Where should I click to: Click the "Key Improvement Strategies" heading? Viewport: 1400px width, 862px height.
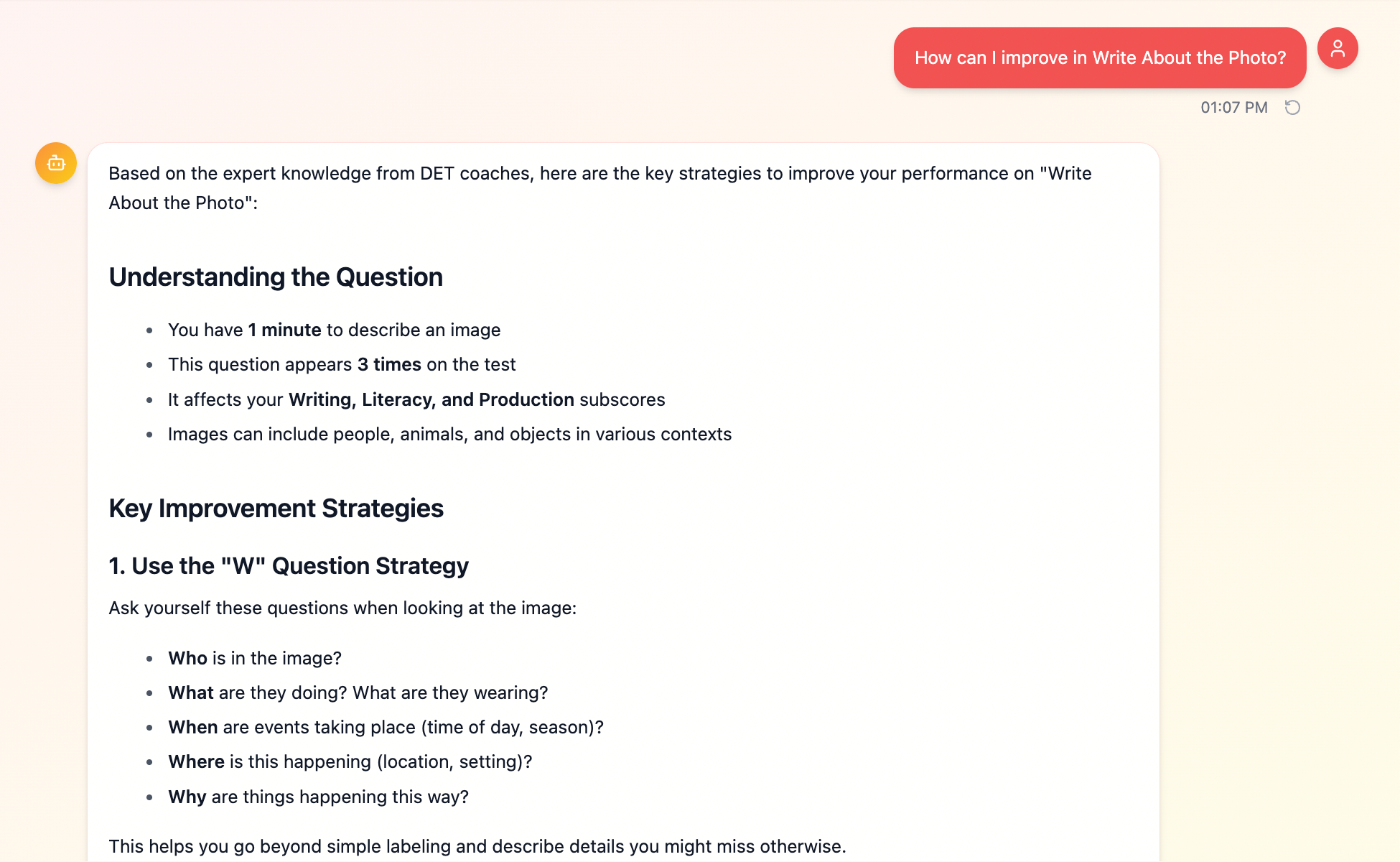pos(276,509)
